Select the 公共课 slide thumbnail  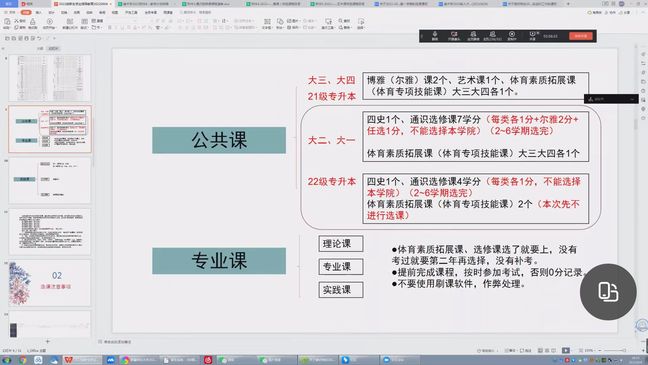[50, 129]
